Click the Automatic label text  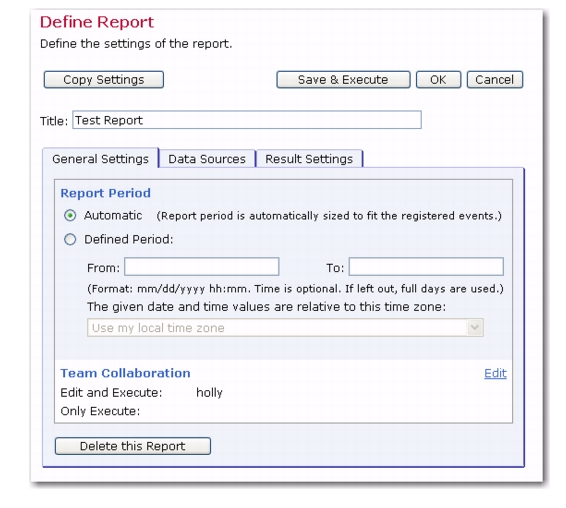tap(113, 216)
